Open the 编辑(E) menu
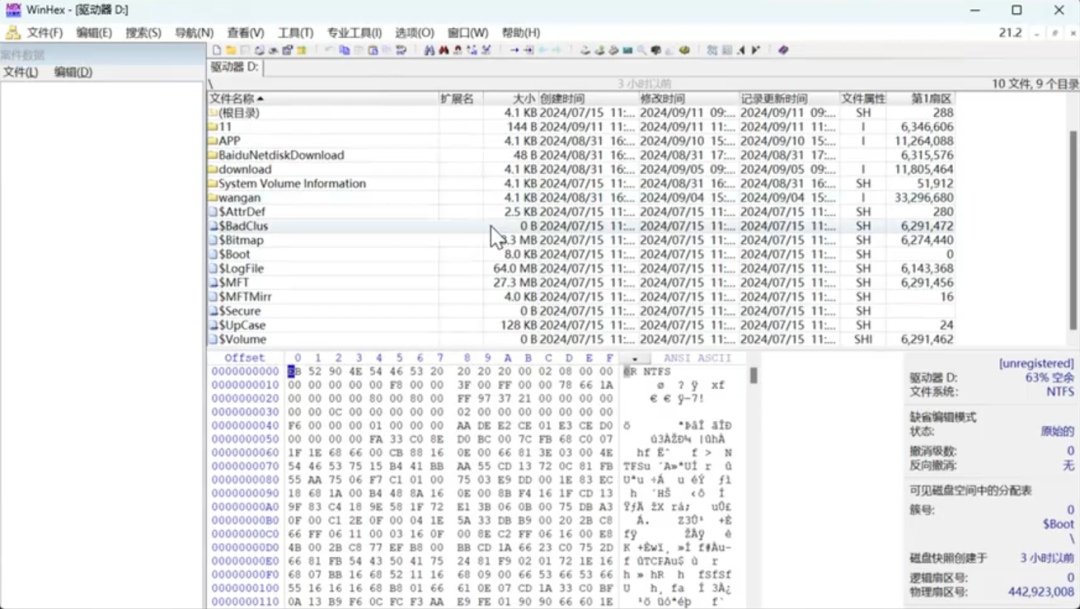 94,32
